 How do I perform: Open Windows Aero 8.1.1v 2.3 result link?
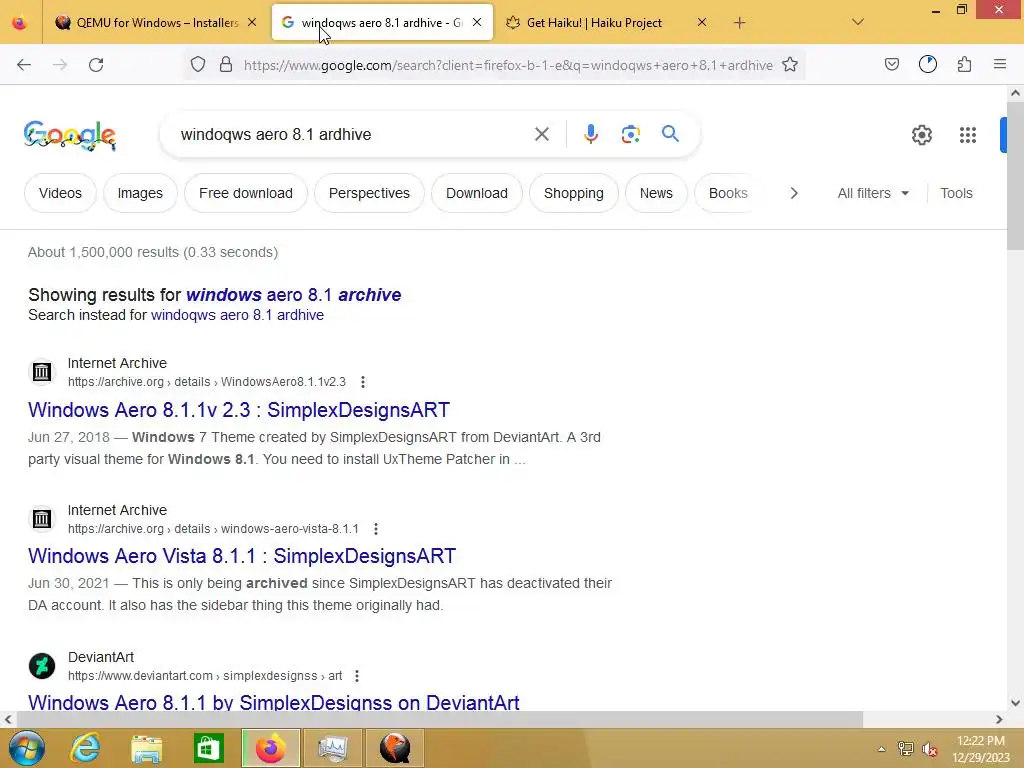pyautogui.click(x=239, y=410)
